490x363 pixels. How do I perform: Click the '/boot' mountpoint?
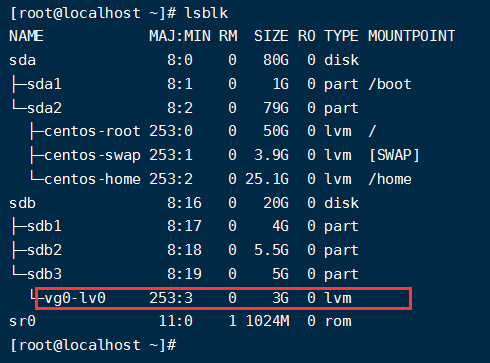point(390,84)
